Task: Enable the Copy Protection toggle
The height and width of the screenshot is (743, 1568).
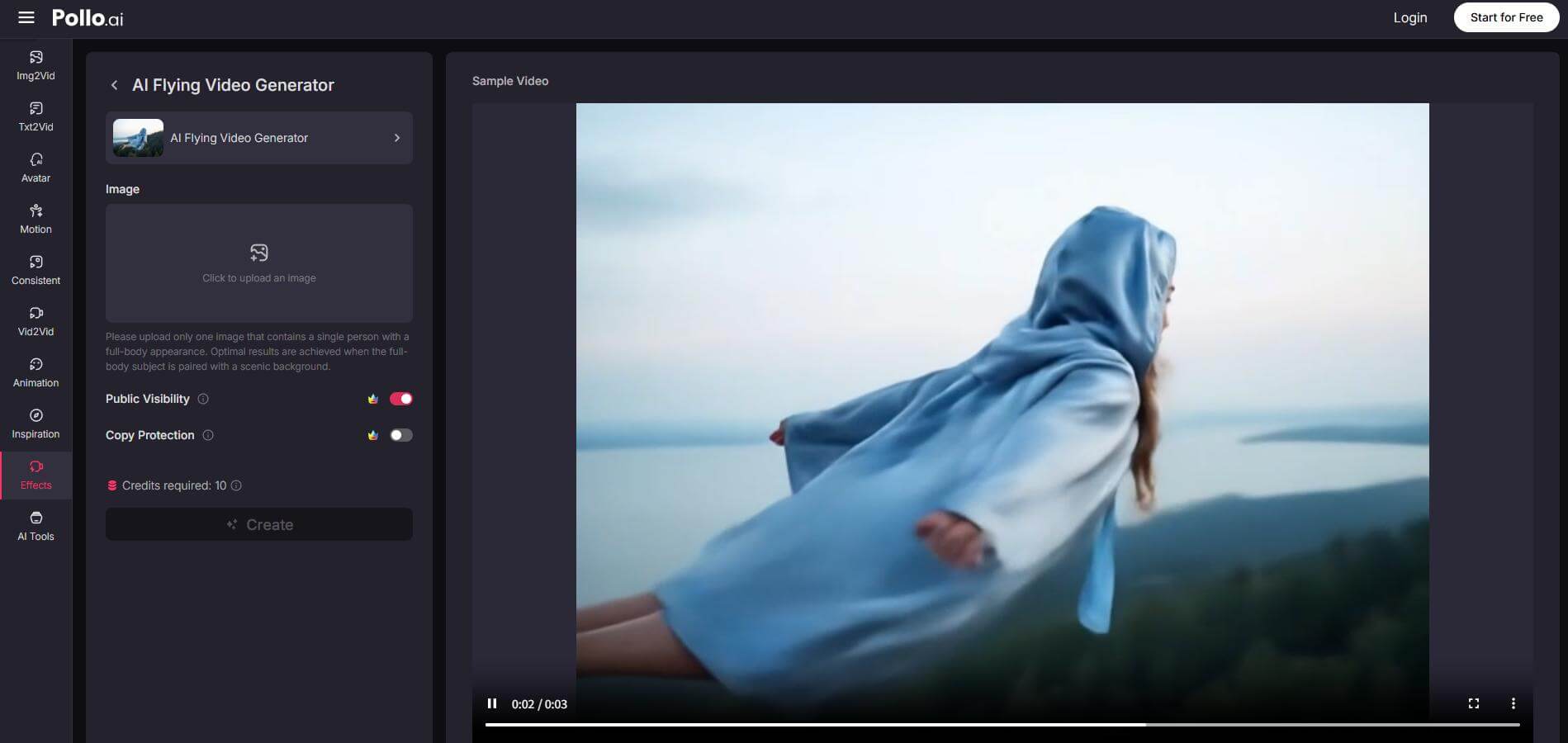Action: (x=401, y=435)
